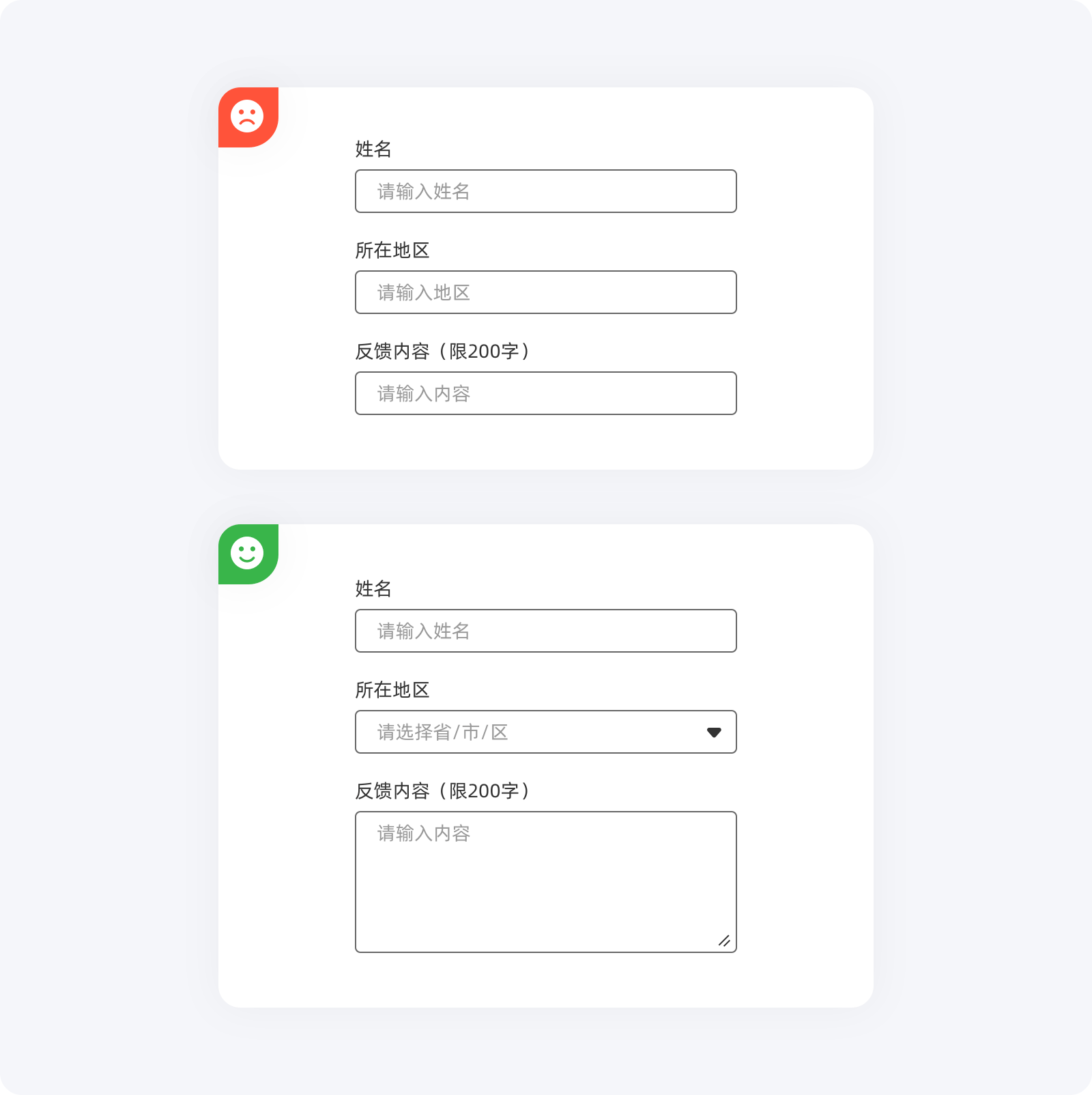Image resolution: width=1092 pixels, height=1095 pixels.
Task: Click the red sad face icon
Action: click(247, 116)
